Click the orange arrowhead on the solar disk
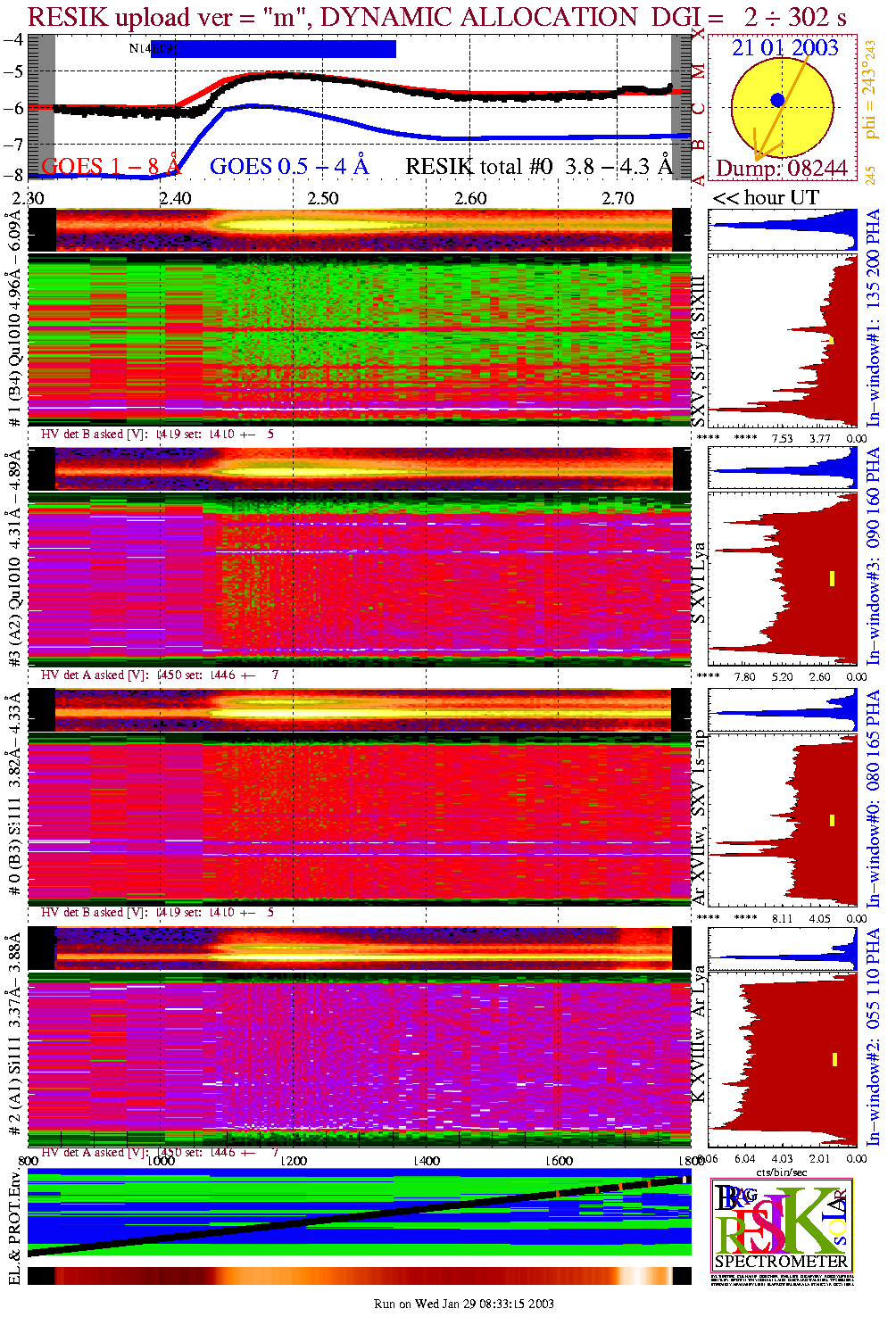Image resolution: width=896 pixels, height=1317 pixels. [758, 153]
